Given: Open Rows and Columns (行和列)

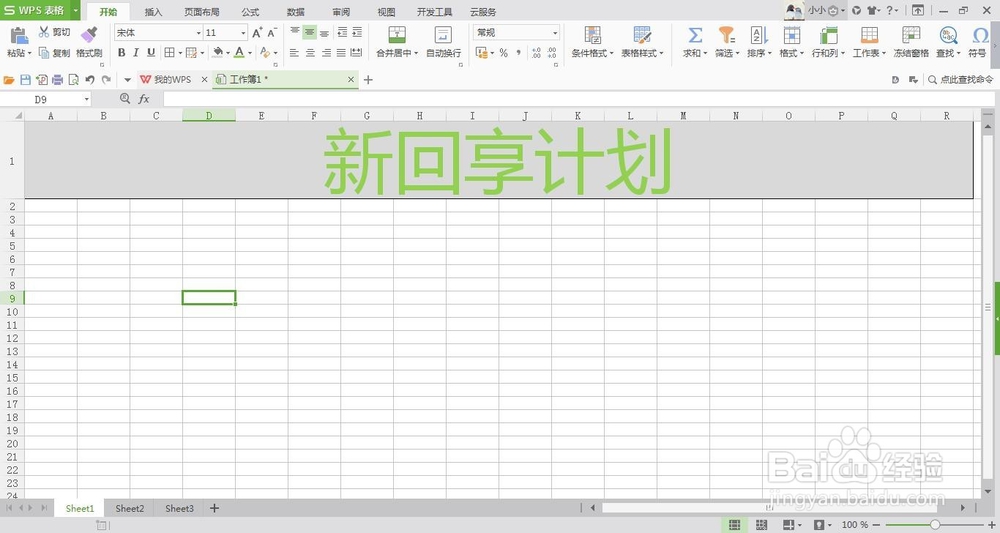Looking at the screenshot, I should point(828,43).
